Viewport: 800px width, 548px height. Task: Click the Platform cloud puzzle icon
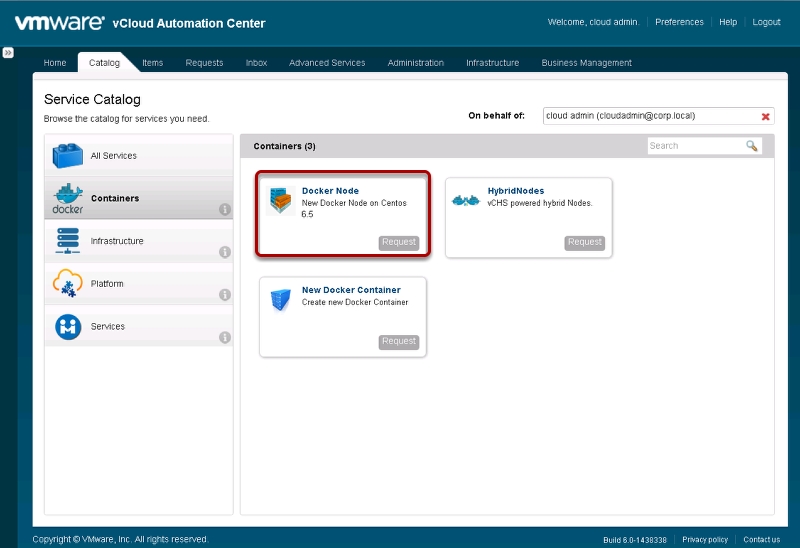[x=67, y=283]
